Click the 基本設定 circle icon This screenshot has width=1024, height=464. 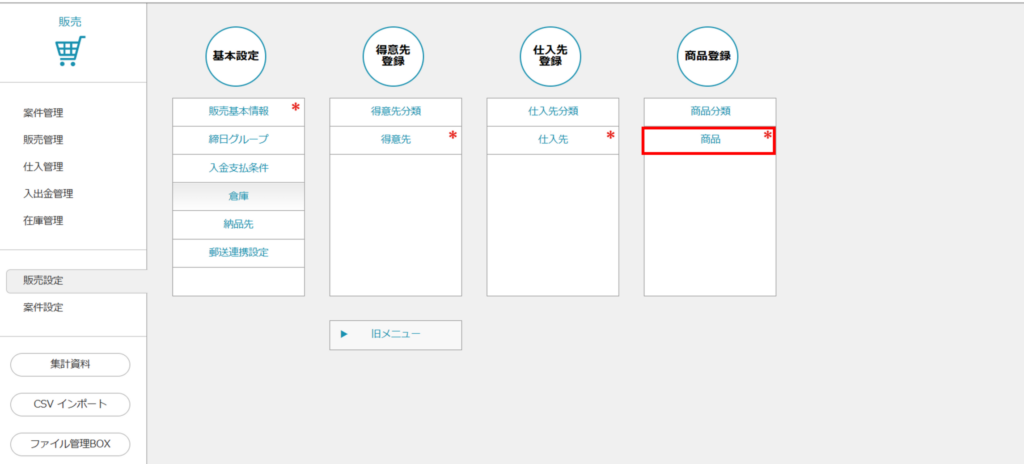point(237,55)
